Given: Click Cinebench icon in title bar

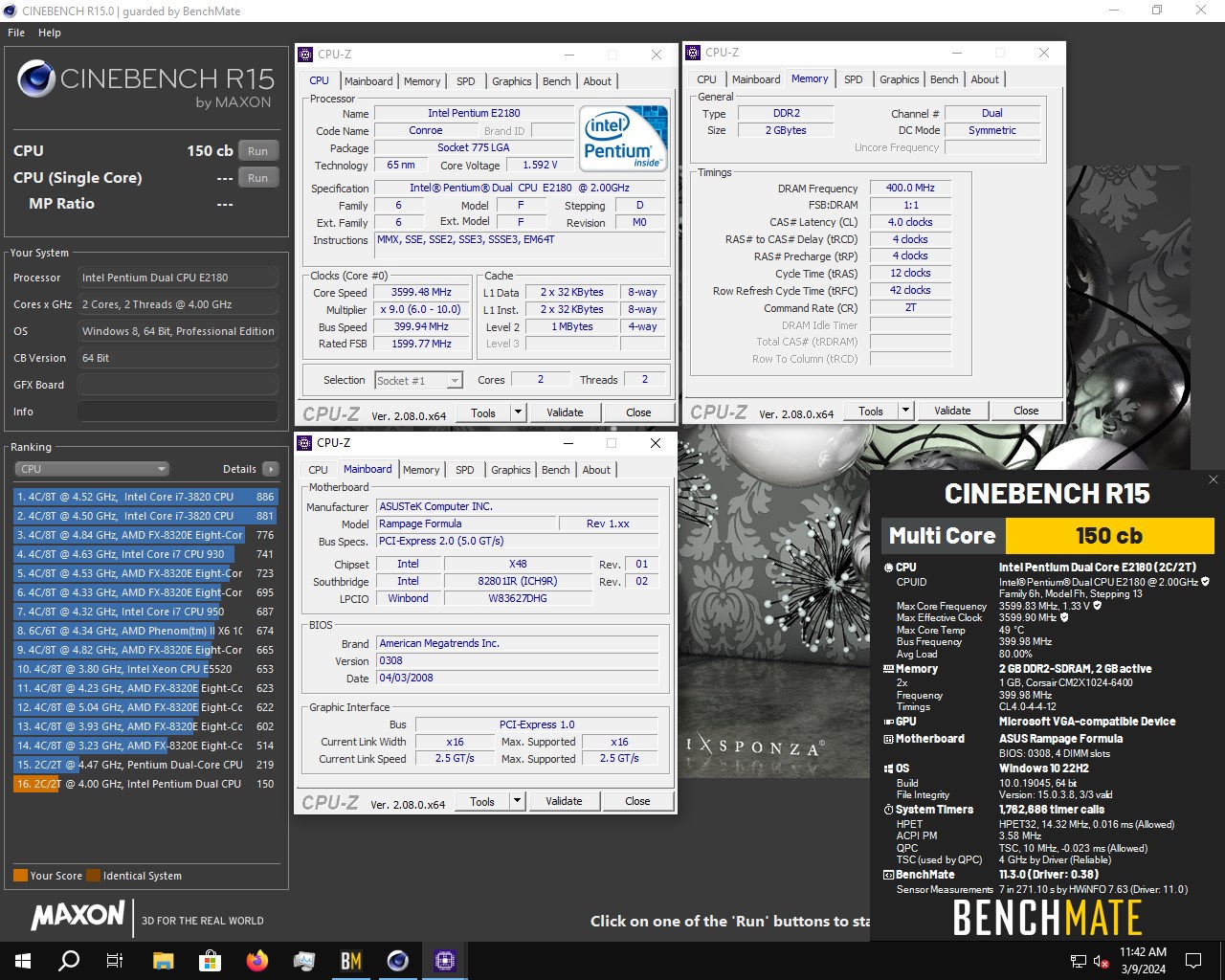Looking at the screenshot, I should pyautogui.click(x=11, y=11).
